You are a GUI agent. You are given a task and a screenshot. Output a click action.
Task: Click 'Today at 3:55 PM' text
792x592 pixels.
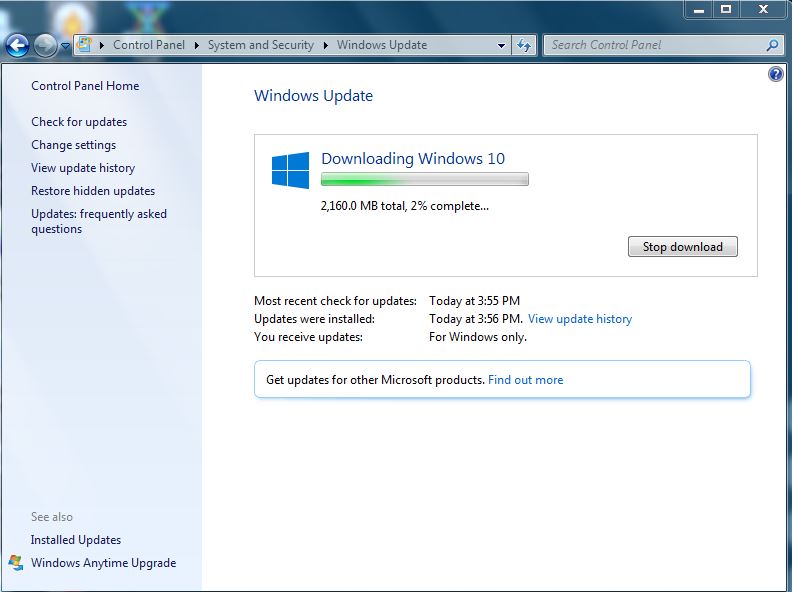[x=474, y=301]
